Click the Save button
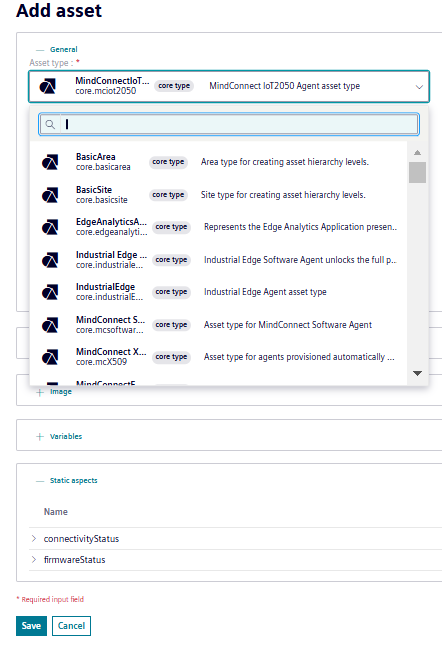 pos(31,626)
